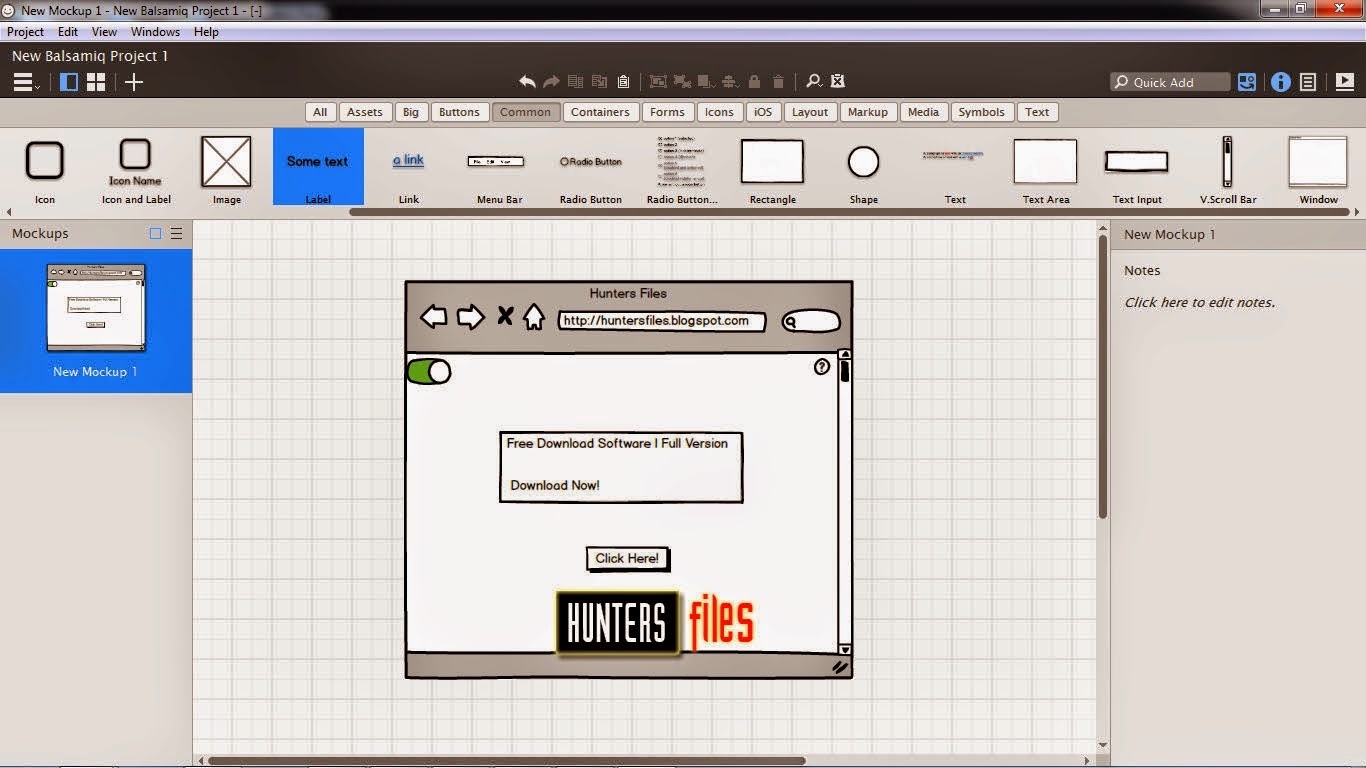This screenshot has width=1366, height=768.
Task: Switch to the iOS library tab
Action: (x=763, y=112)
